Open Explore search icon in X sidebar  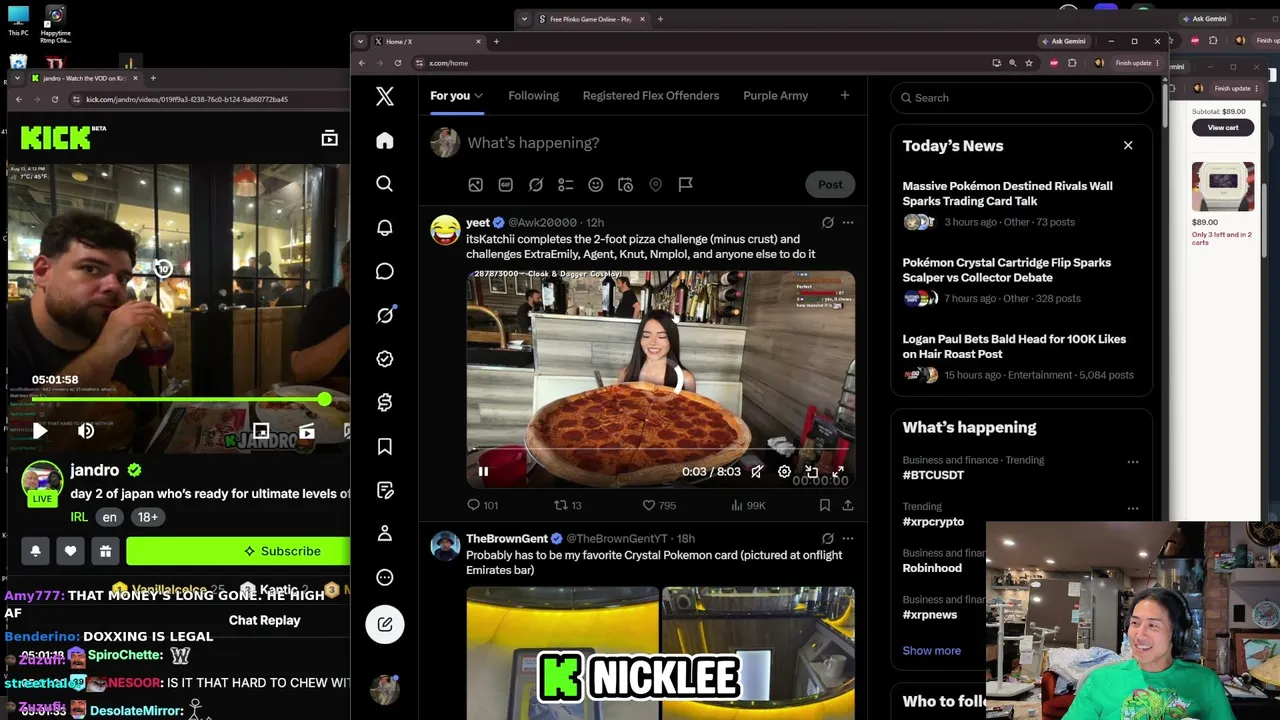(x=385, y=184)
